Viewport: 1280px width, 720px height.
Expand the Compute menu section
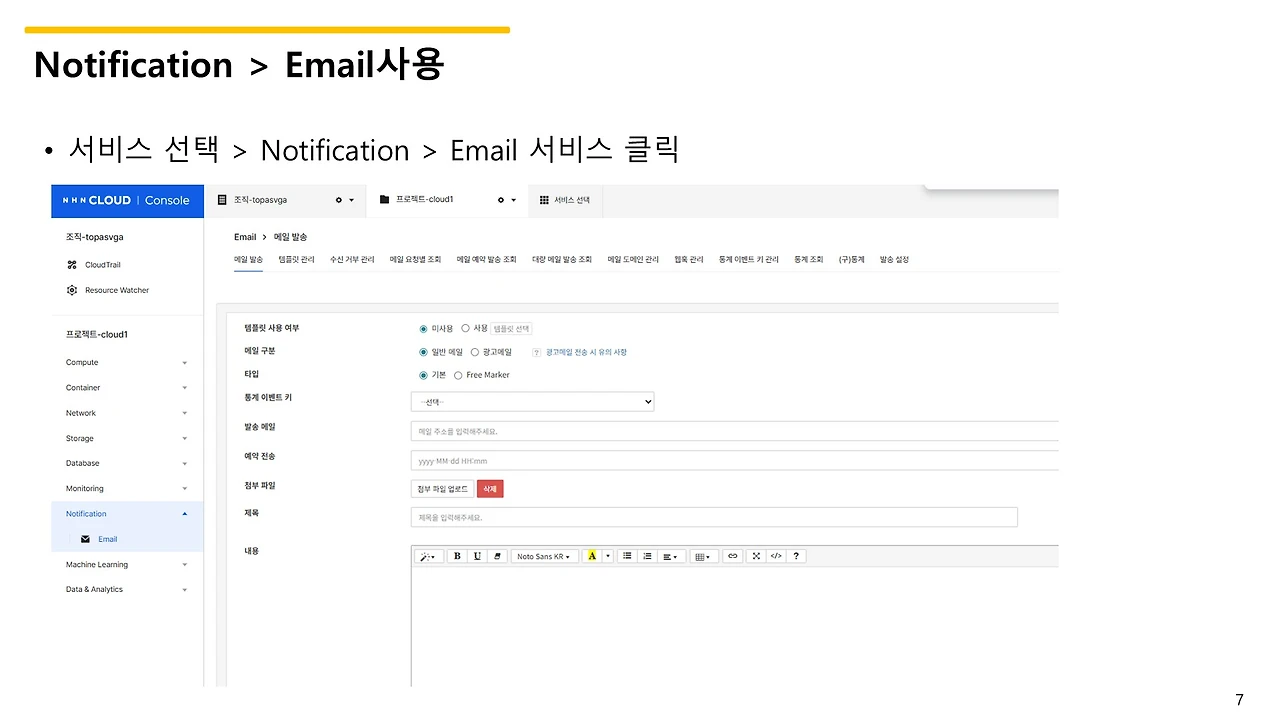(x=127, y=362)
